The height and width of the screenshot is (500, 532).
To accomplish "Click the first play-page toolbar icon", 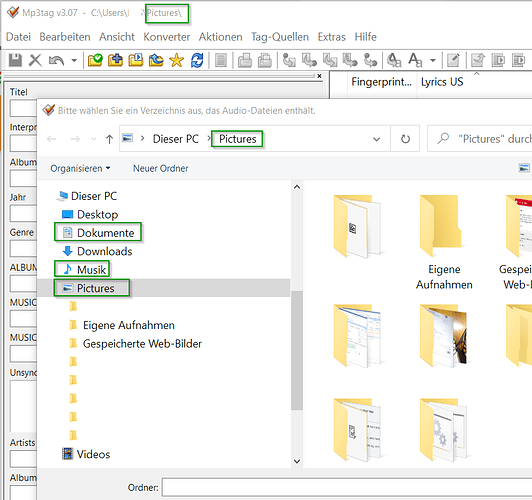I will [x=498, y=60].
